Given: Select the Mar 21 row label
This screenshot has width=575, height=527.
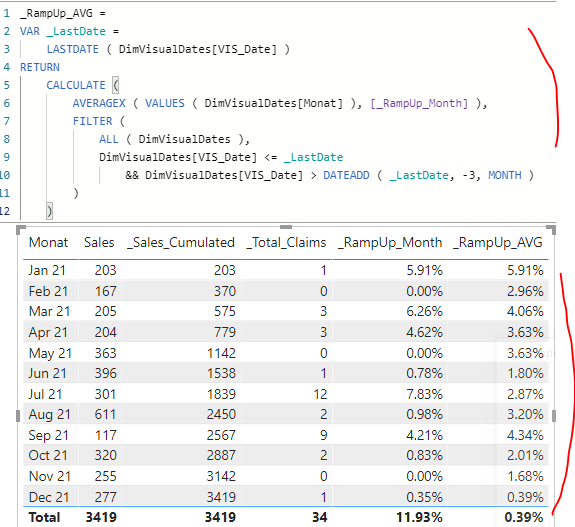Looking at the screenshot, I should [x=49, y=311].
